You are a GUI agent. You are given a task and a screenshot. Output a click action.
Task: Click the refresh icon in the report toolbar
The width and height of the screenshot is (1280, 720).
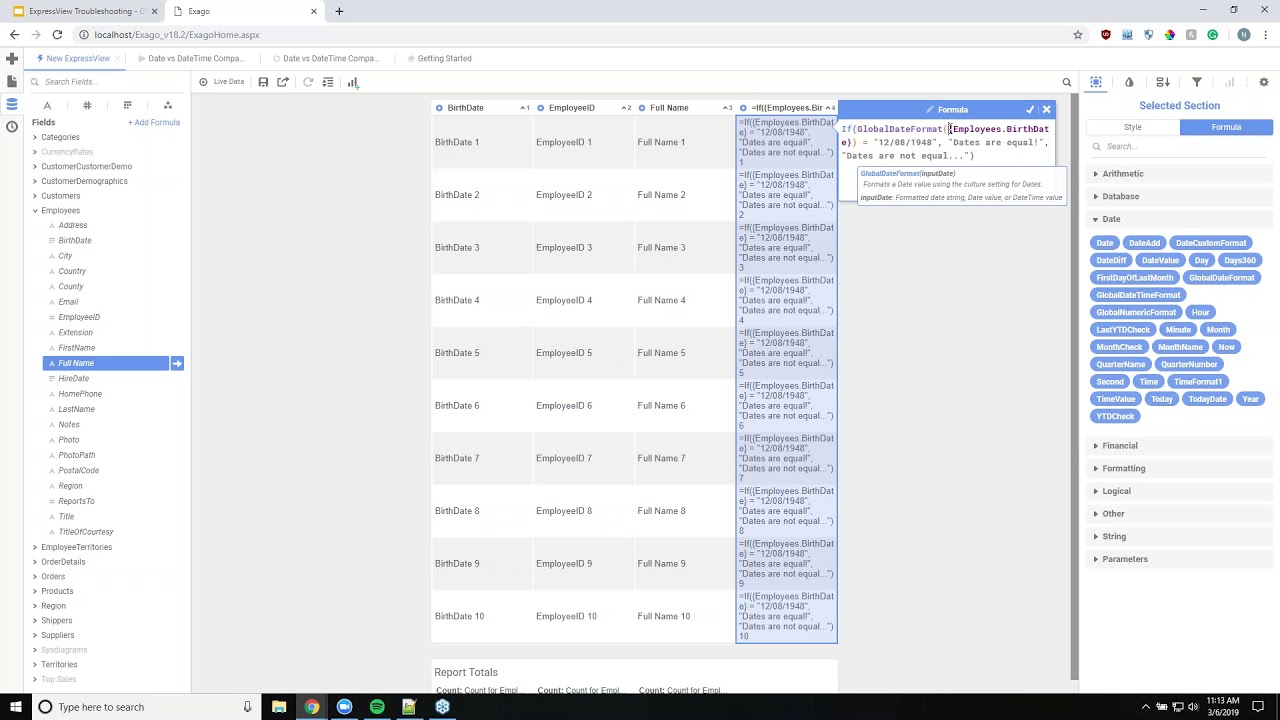[x=308, y=82]
